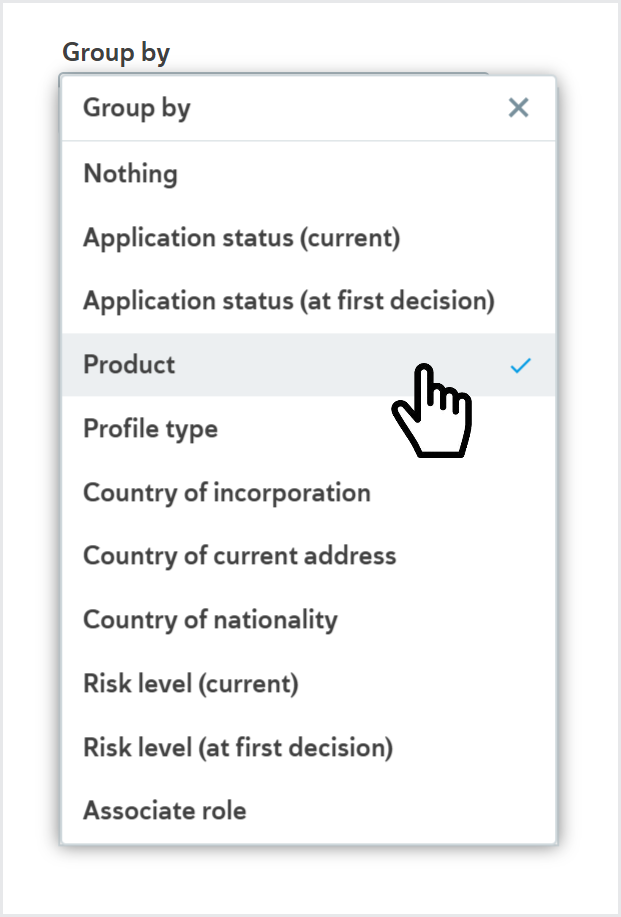Viewport: 621px width, 917px height.
Task: Select Country of nationality from the list
Action: click(x=210, y=619)
